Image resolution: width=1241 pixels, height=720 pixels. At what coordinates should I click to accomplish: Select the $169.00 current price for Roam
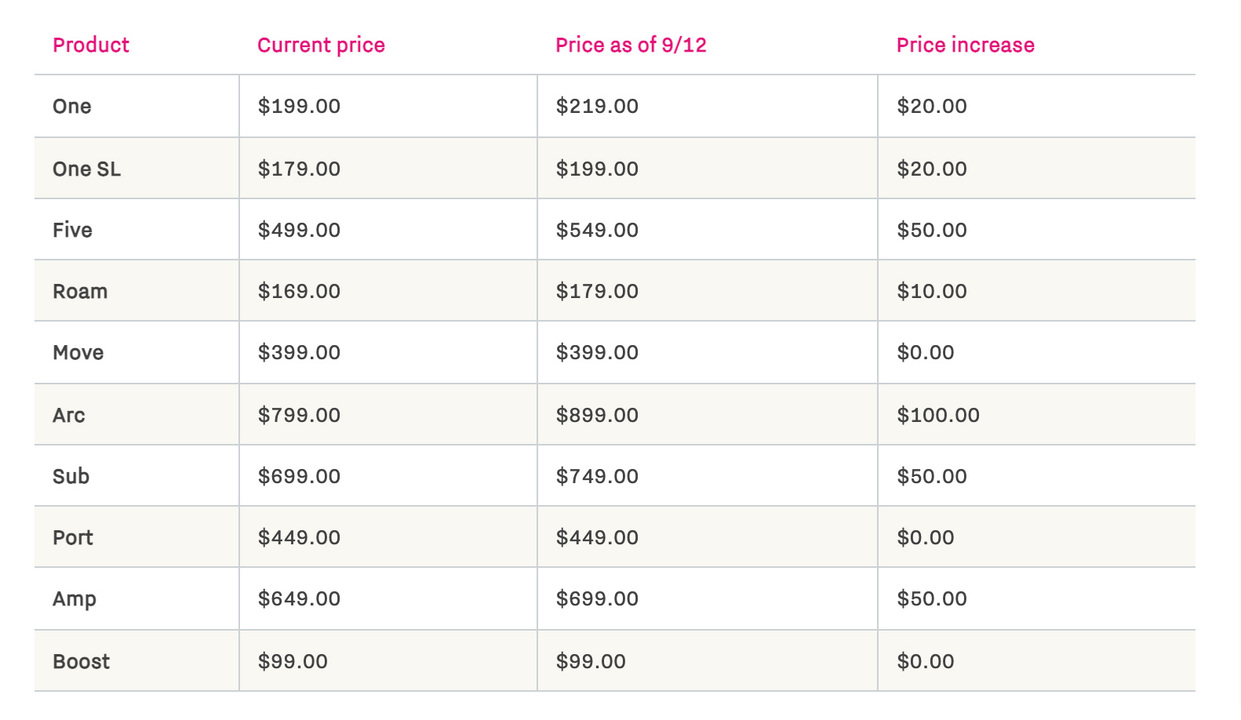coord(298,291)
